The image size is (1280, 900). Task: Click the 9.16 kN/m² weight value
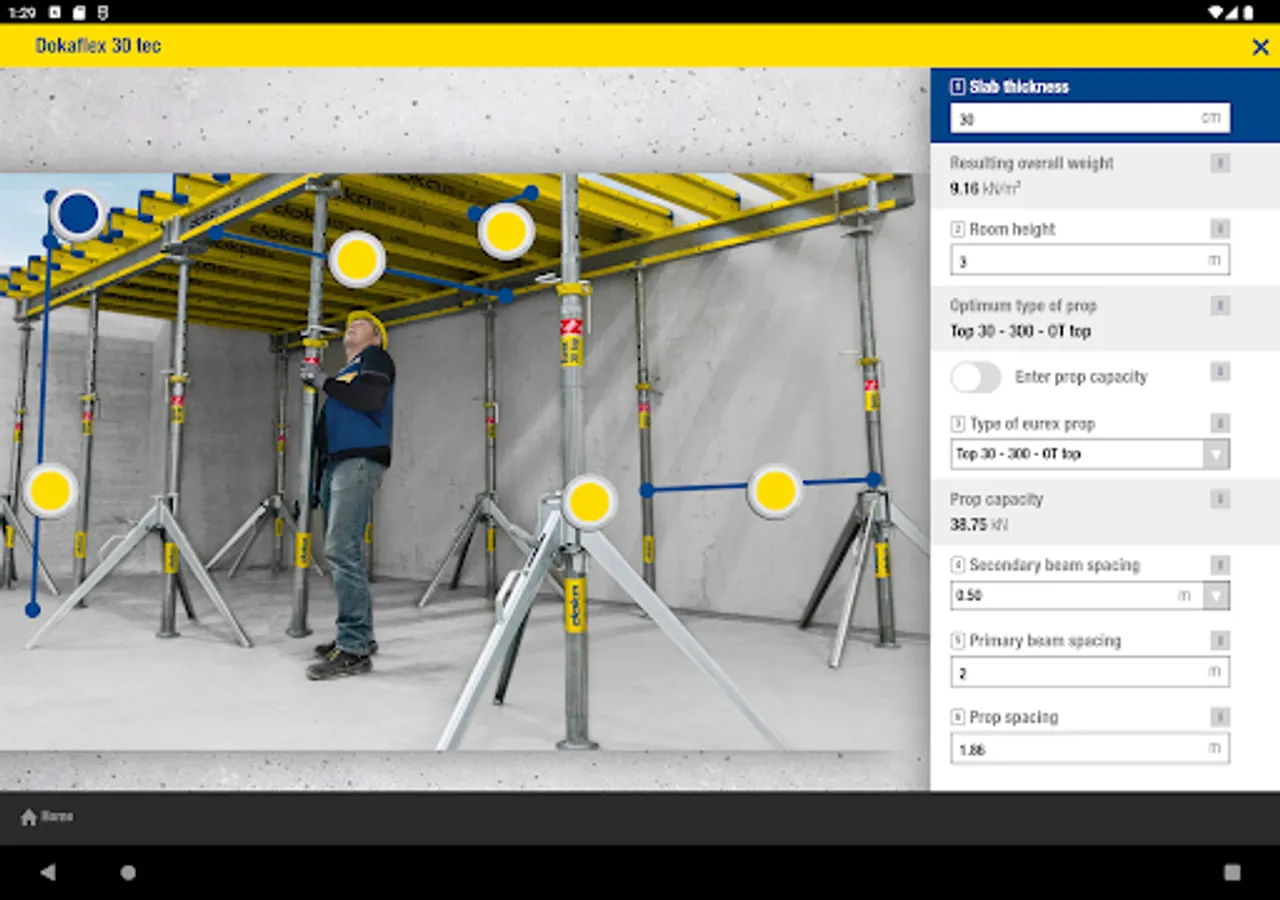pyautogui.click(x=986, y=187)
